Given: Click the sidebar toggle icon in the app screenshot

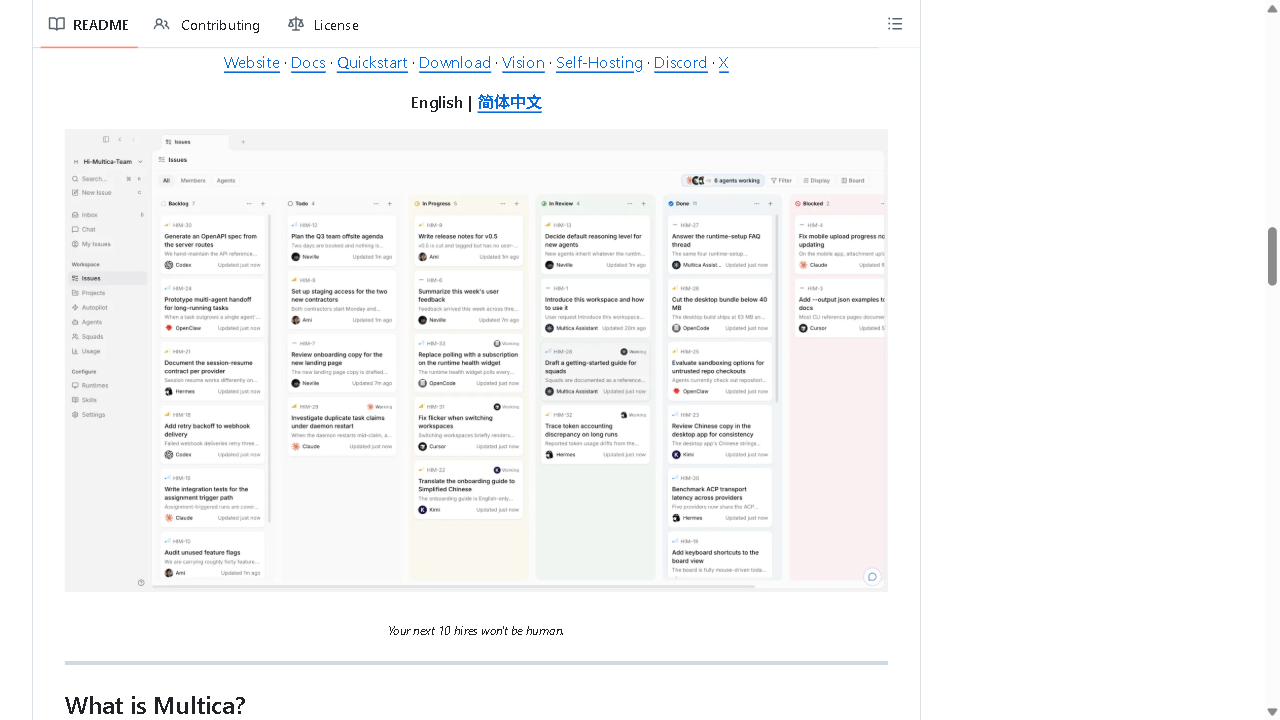Looking at the screenshot, I should coord(106,140).
